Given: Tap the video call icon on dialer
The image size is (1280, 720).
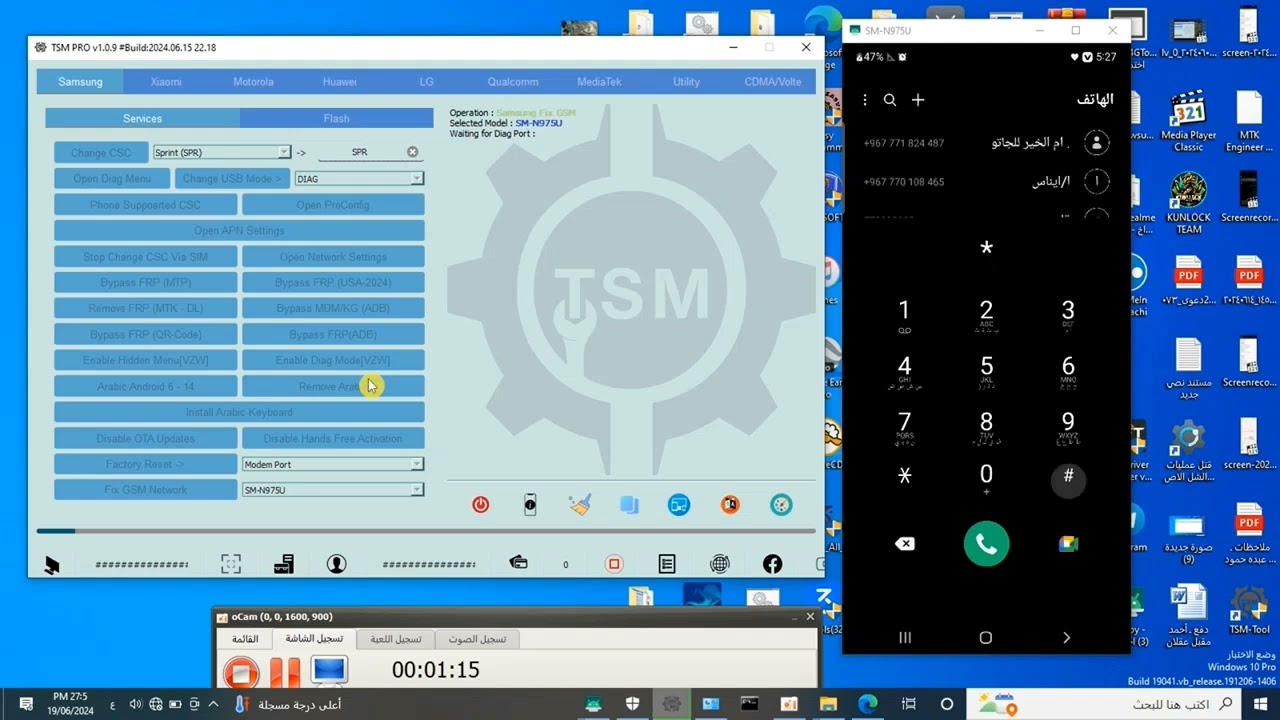Looking at the screenshot, I should 1068,544.
